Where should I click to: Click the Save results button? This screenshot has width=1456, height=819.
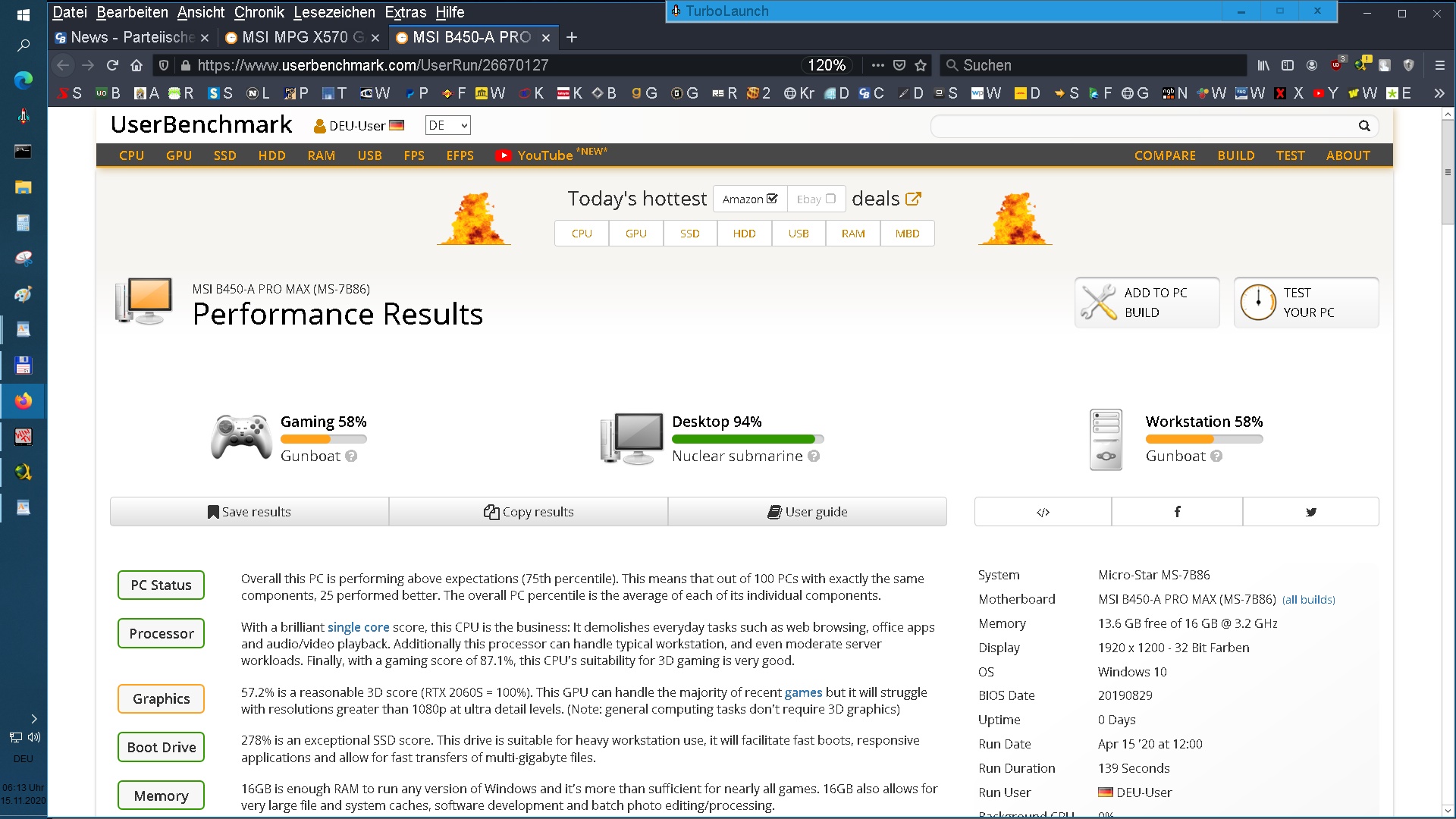point(249,512)
